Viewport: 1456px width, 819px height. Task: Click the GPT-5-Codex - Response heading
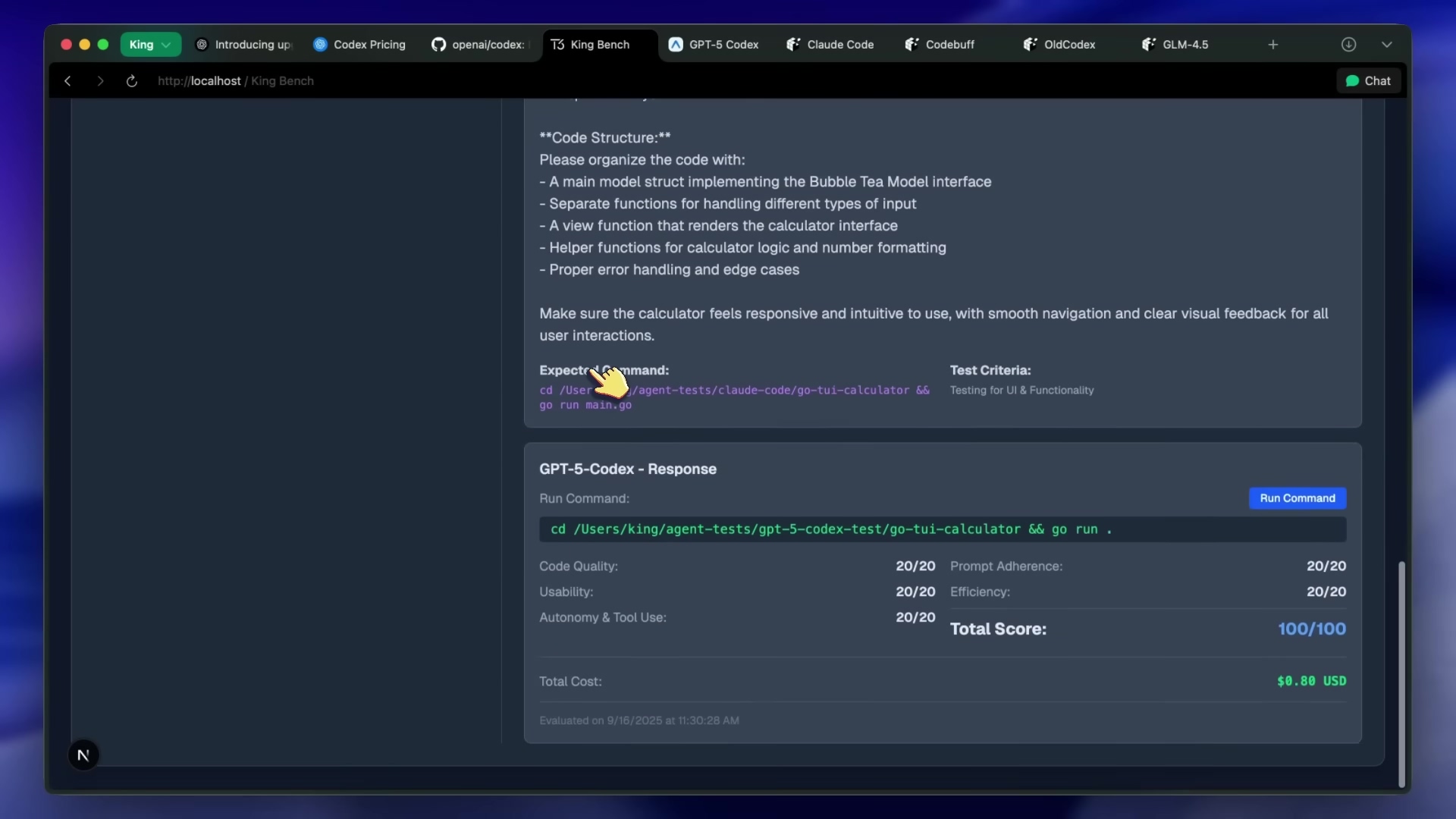[628, 469]
